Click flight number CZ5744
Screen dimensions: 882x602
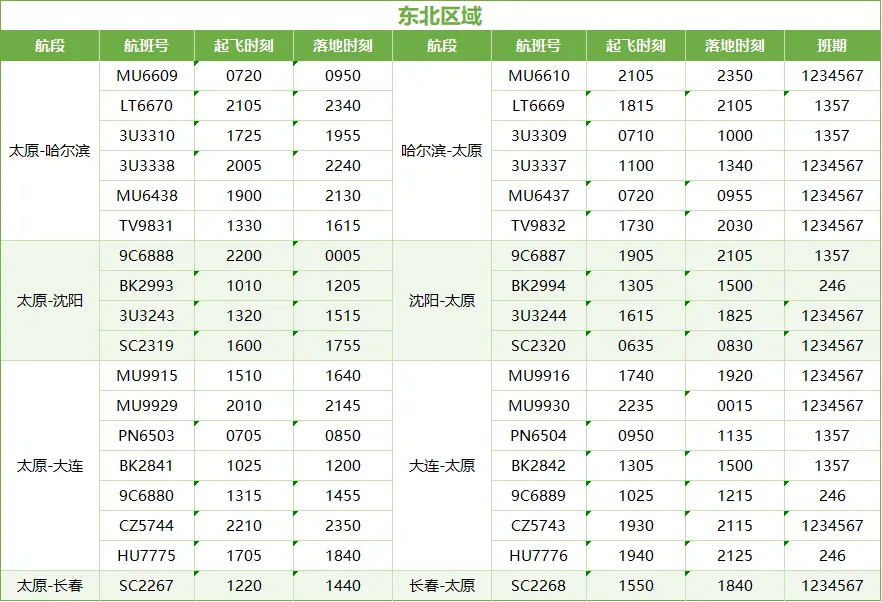click(x=147, y=526)
